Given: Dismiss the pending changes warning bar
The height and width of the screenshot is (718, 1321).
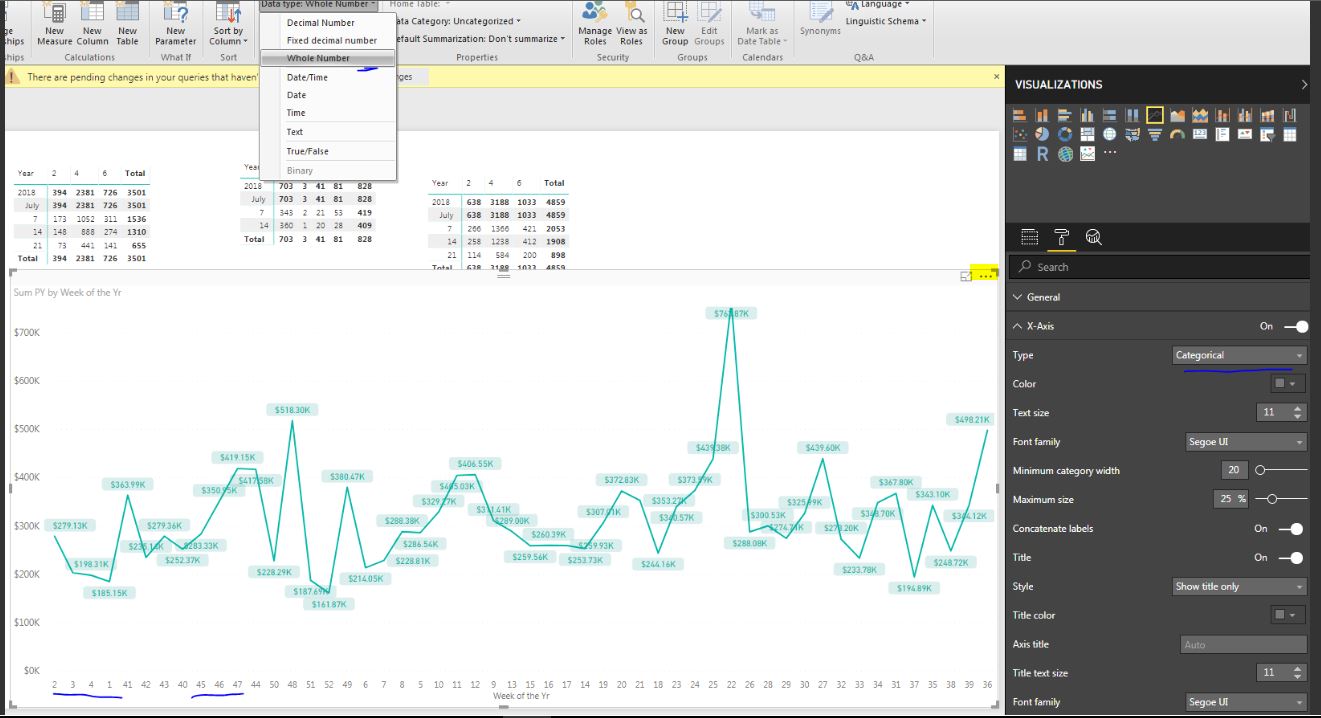Looking at the screenshot, I should click(x=996, y=76).
